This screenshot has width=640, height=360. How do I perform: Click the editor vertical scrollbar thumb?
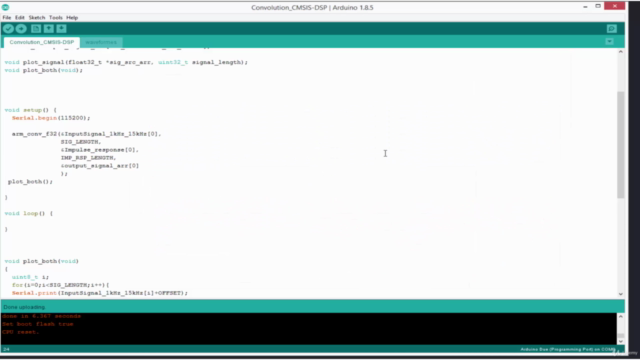[x=620, y=145]
